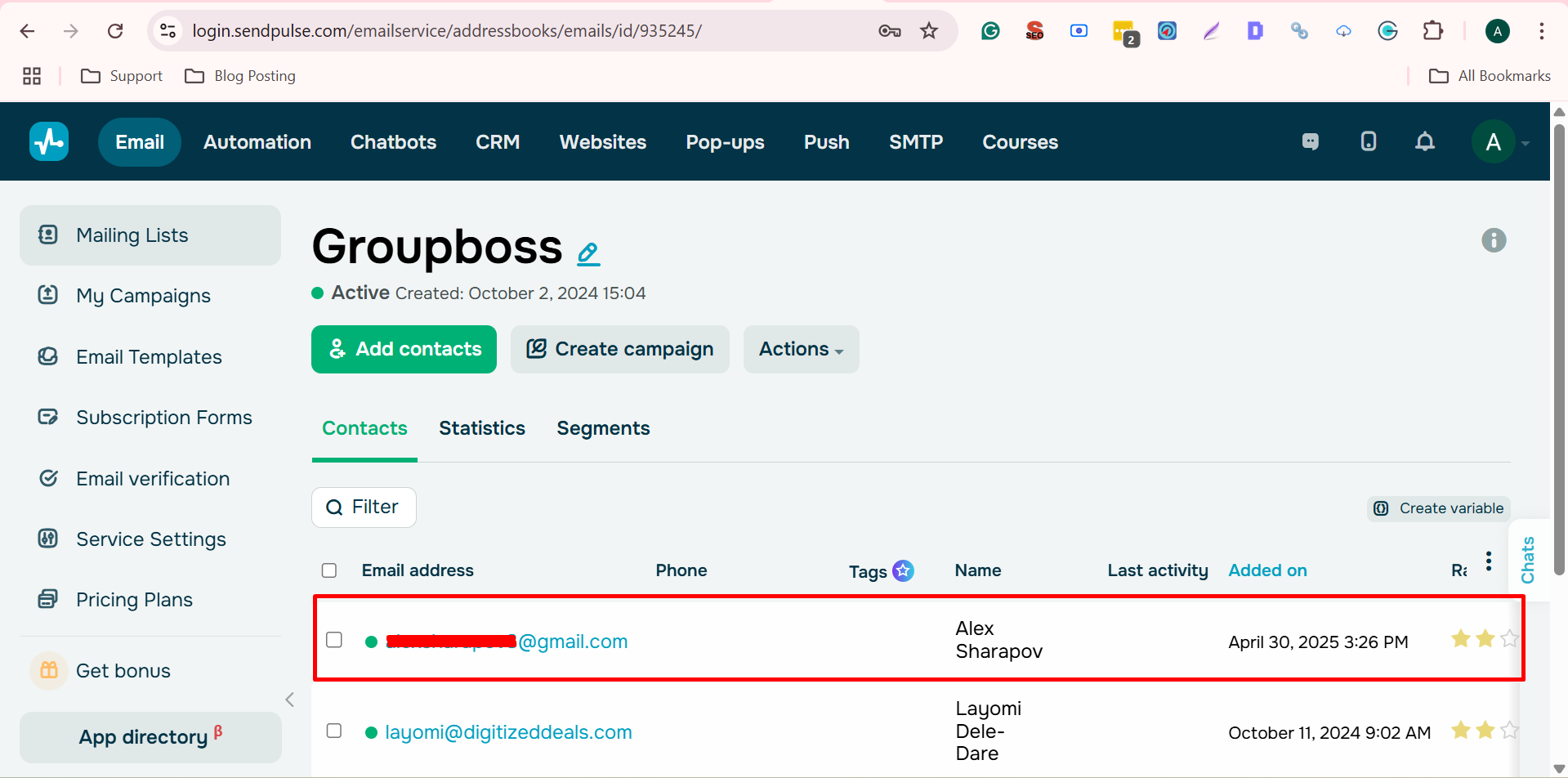Collapse the sidebar with the chevron arrow
Image resolution: width=1568 pixels, height=778 pixels.
(x=289, y=700)
